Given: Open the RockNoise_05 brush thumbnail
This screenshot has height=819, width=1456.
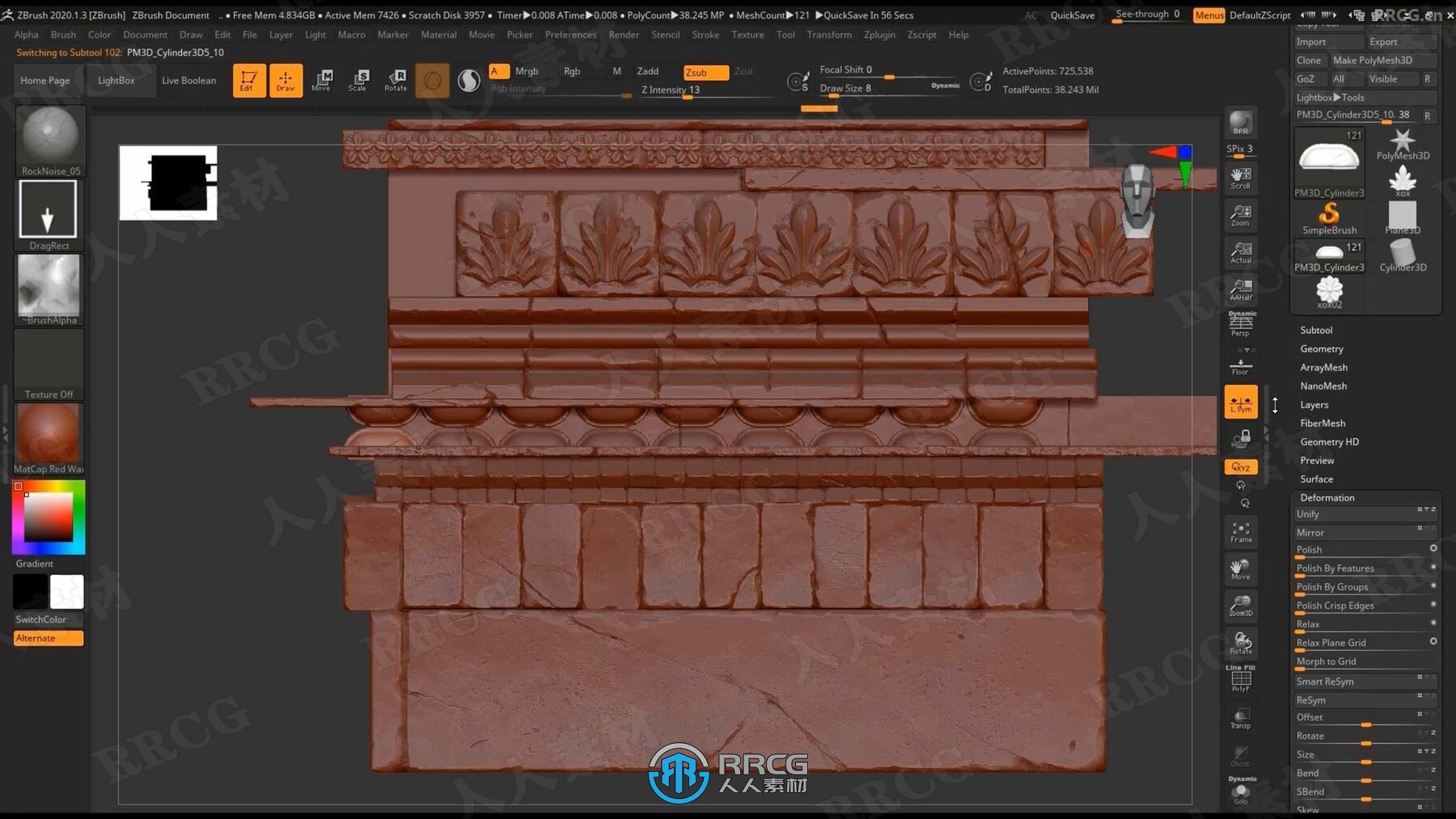Looking at the screenshot, I should (x=50, y=140).
